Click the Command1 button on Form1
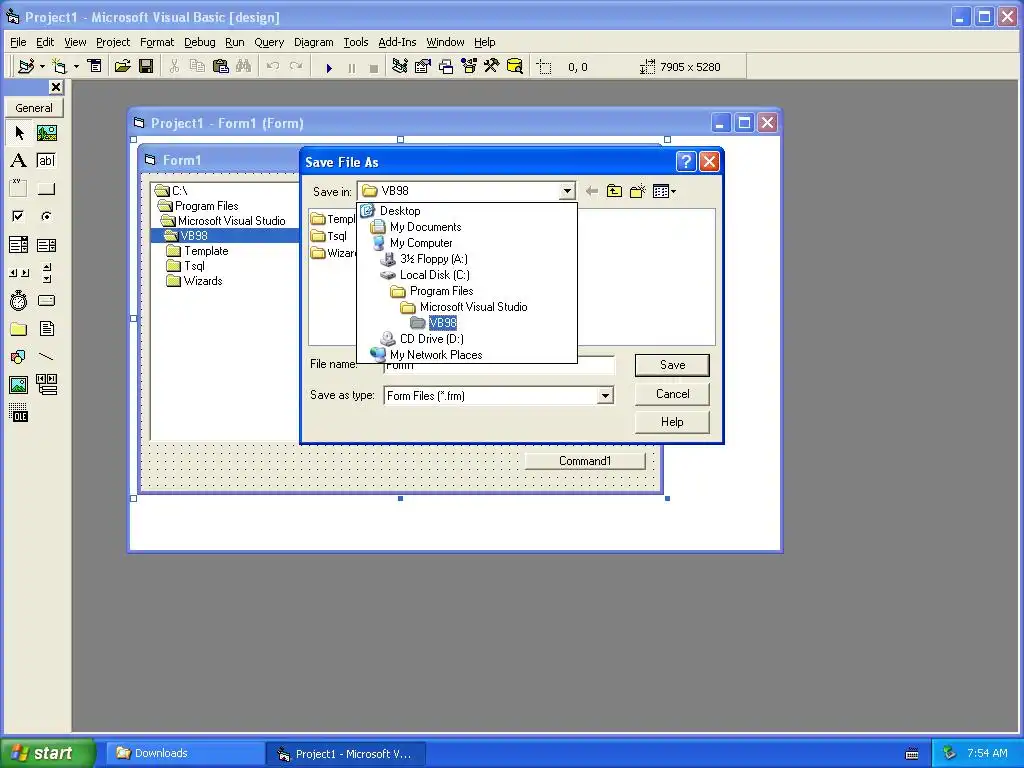The height and width of the screenshot is (768, 1024). coord(585,461)
